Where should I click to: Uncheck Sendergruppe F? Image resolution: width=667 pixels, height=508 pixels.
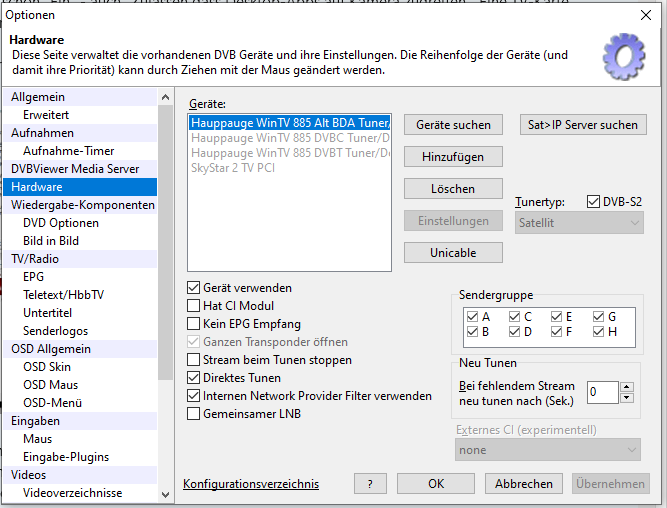pyautogui.click(x=556, y=331)
